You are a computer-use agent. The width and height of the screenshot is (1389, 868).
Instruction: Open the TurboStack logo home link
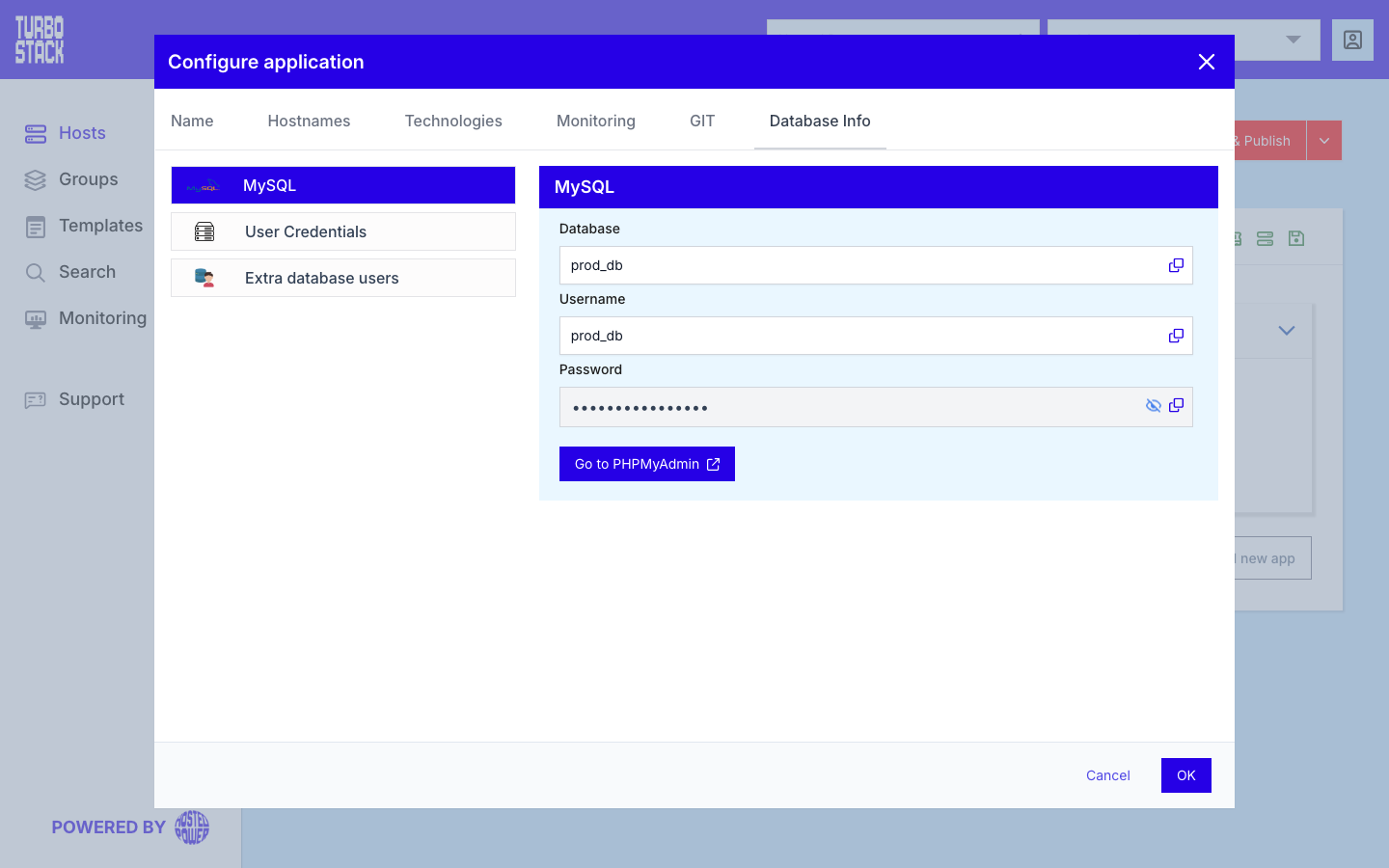(x=40, y=40)
